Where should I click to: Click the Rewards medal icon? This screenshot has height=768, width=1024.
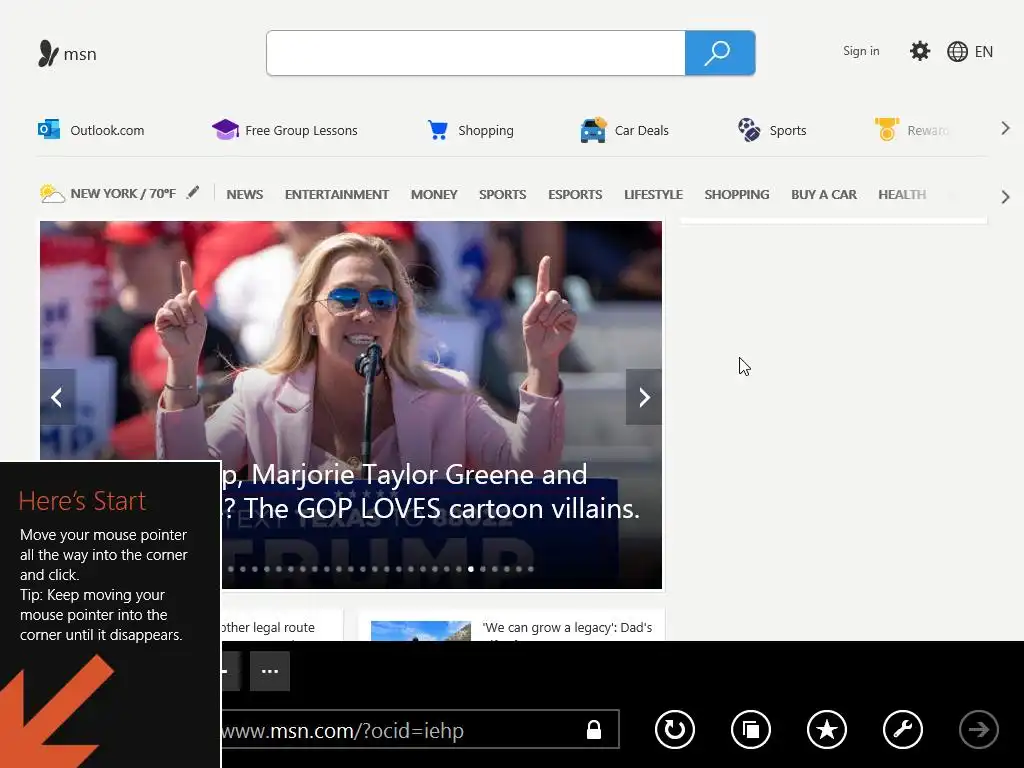coord(887,129)
